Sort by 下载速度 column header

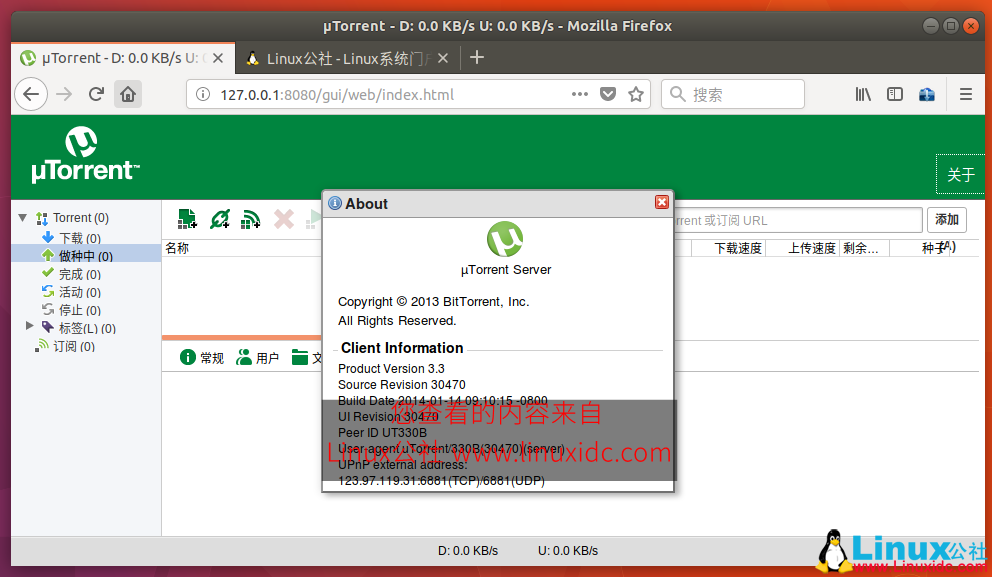coord(729,248)
